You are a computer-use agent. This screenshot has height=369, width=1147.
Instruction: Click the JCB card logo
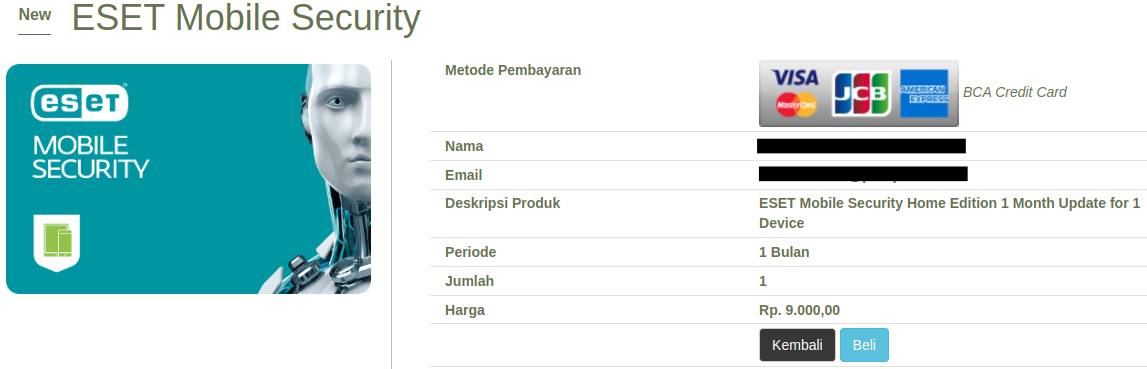click(x=861, y=94)
